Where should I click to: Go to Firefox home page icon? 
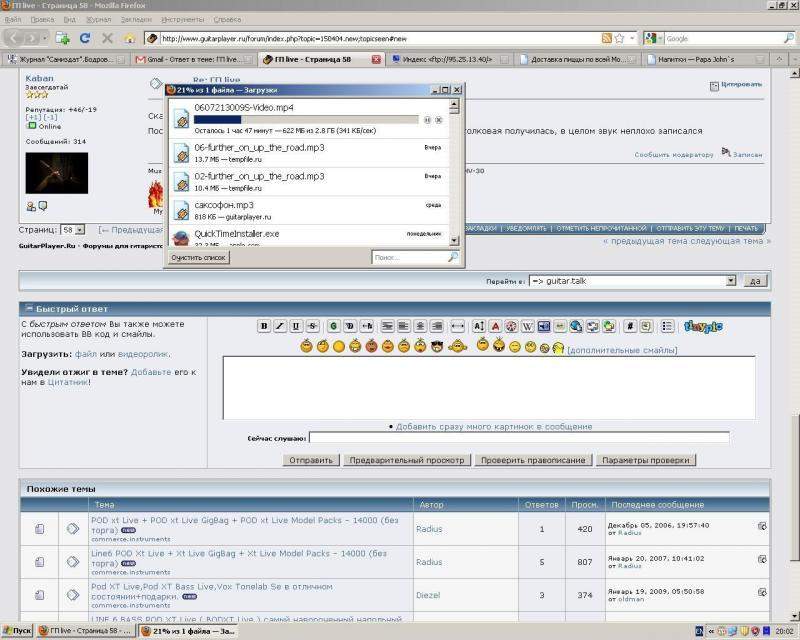(x=129, y=38)
